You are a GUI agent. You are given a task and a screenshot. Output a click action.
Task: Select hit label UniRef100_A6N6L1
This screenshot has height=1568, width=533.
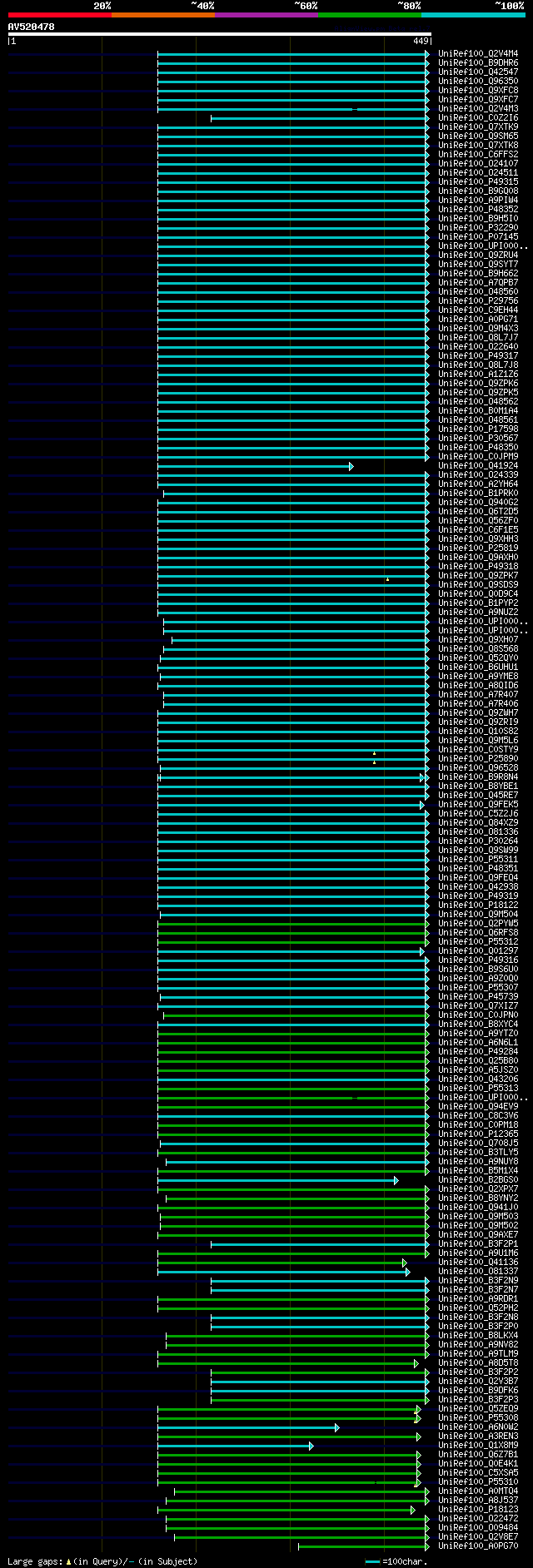tap(478, 1043)
